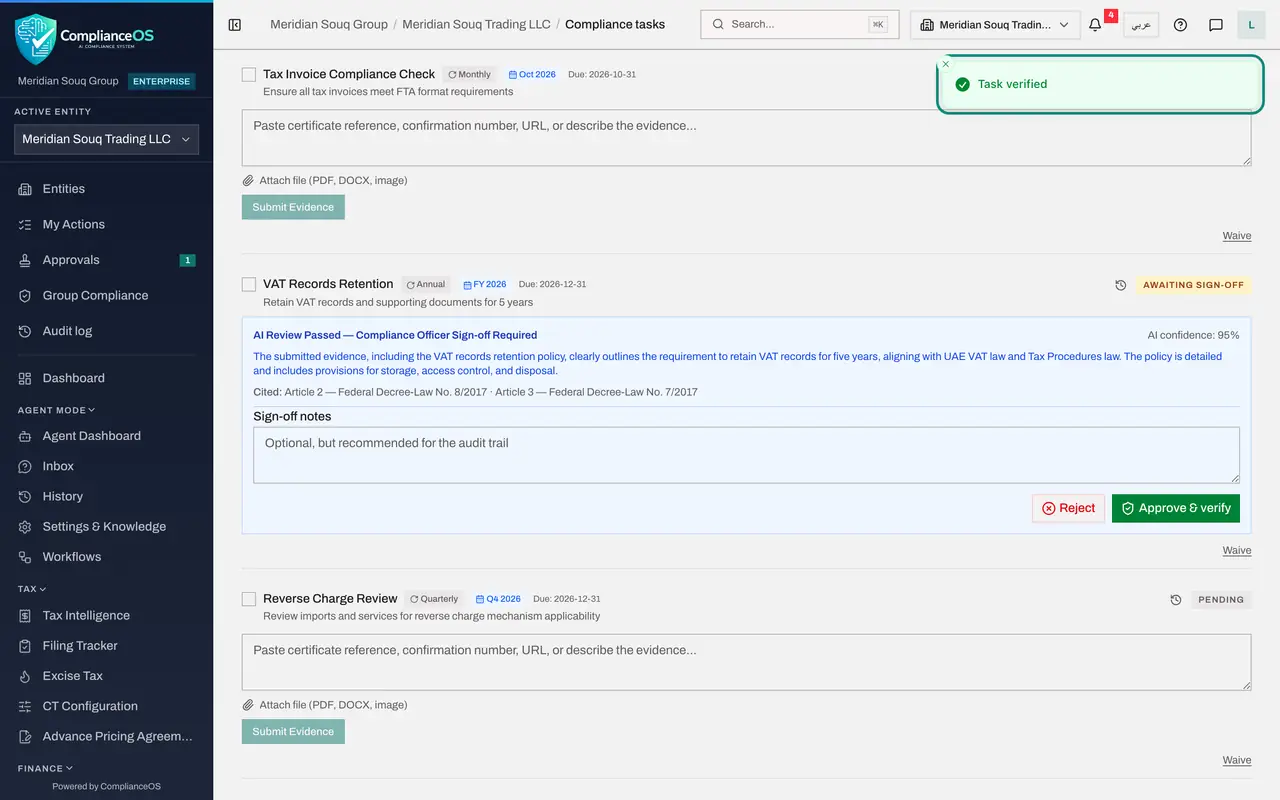Submit Evidence for Reverse Charge Review
This screenshot has height=800, width=1280.
(x=293, y=731)
